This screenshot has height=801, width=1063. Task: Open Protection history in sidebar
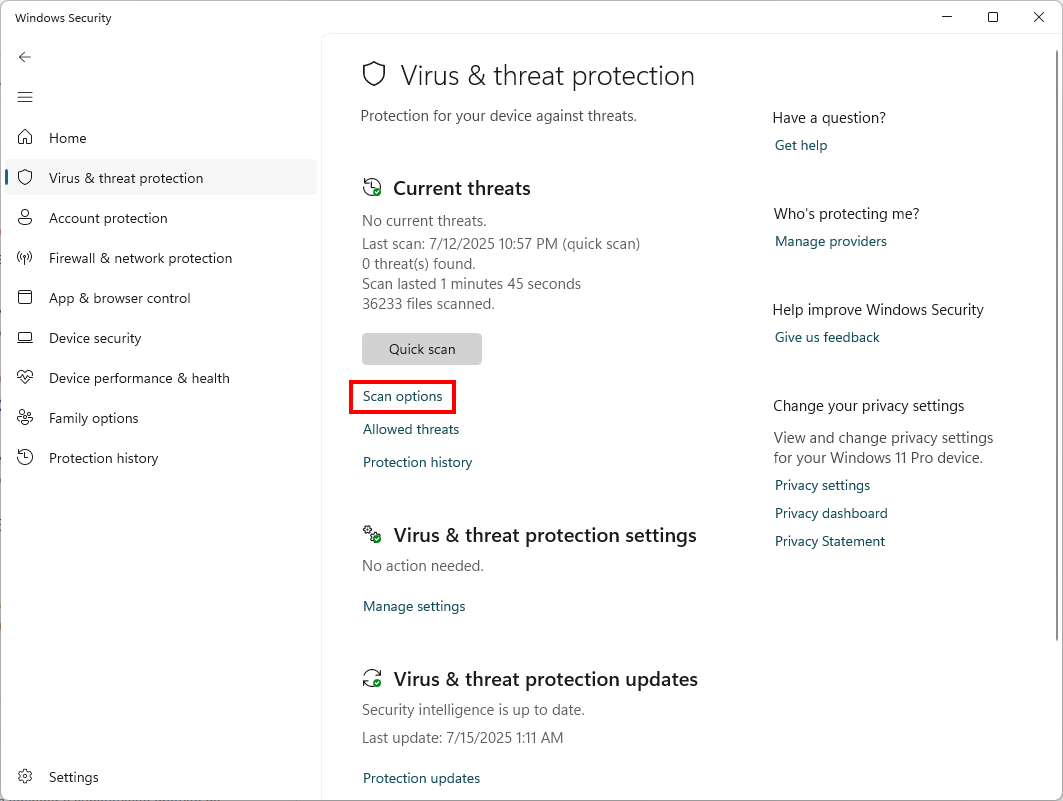point(103,458)
